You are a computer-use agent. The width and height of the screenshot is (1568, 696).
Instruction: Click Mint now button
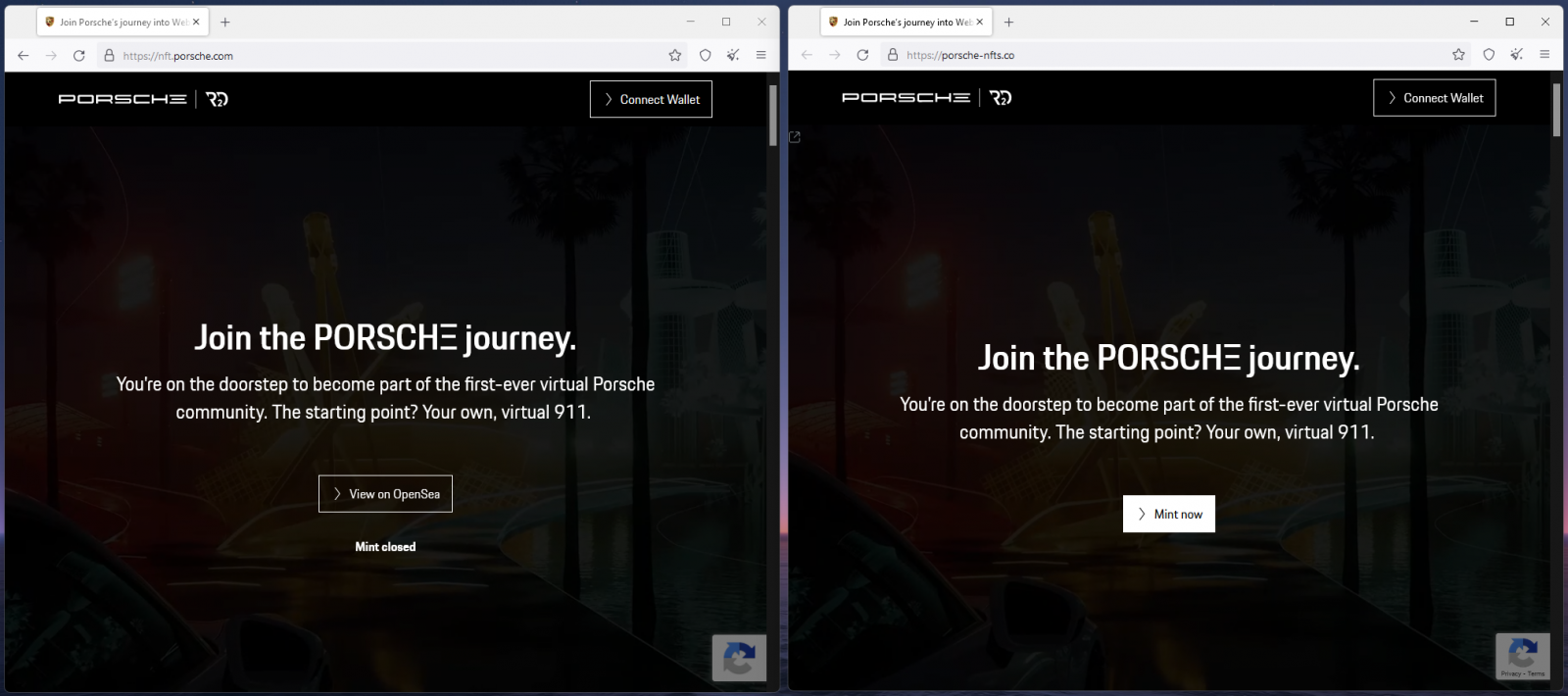tap(1169, 514)
